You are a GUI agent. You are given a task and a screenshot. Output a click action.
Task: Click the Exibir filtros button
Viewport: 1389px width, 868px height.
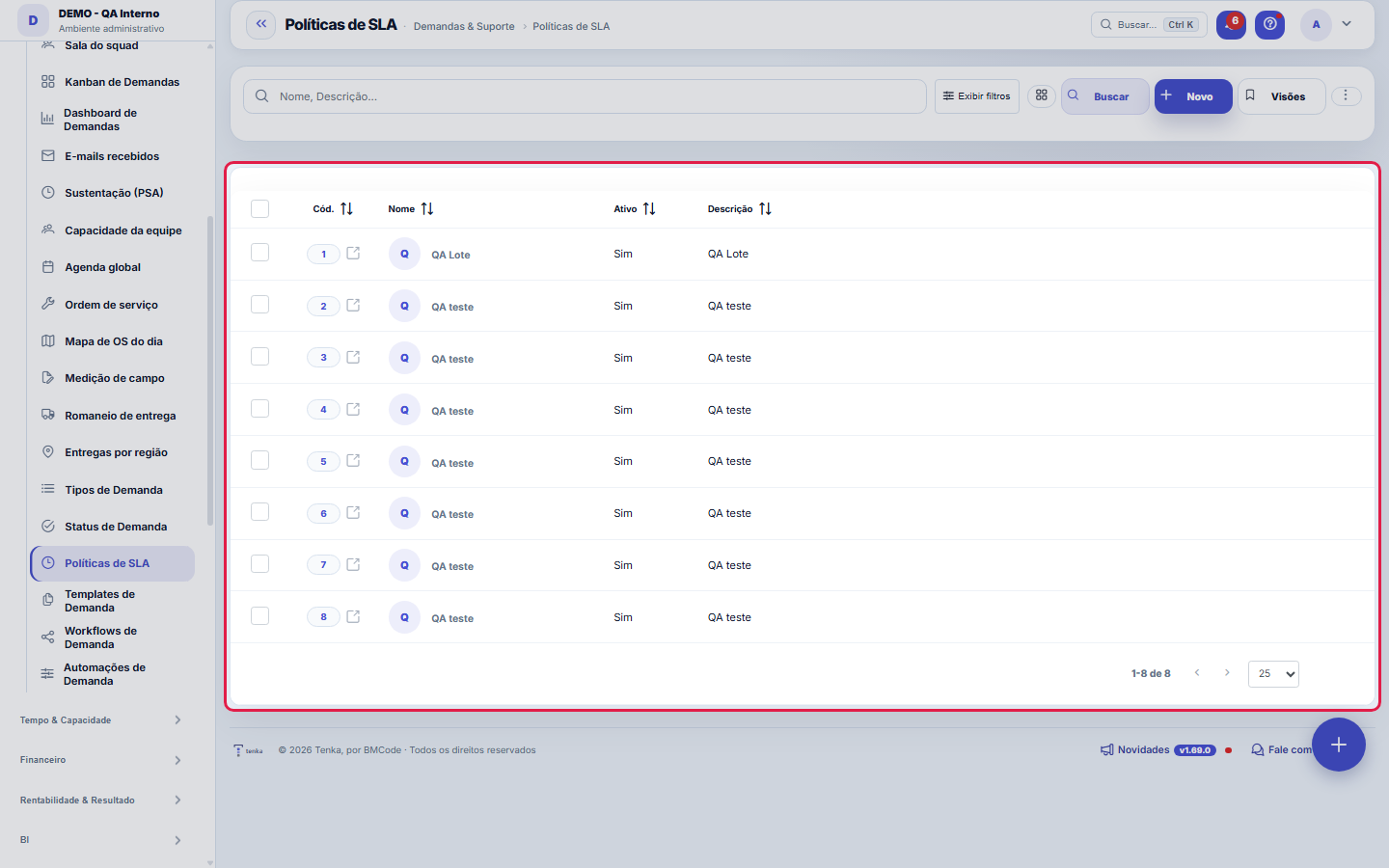977,96
